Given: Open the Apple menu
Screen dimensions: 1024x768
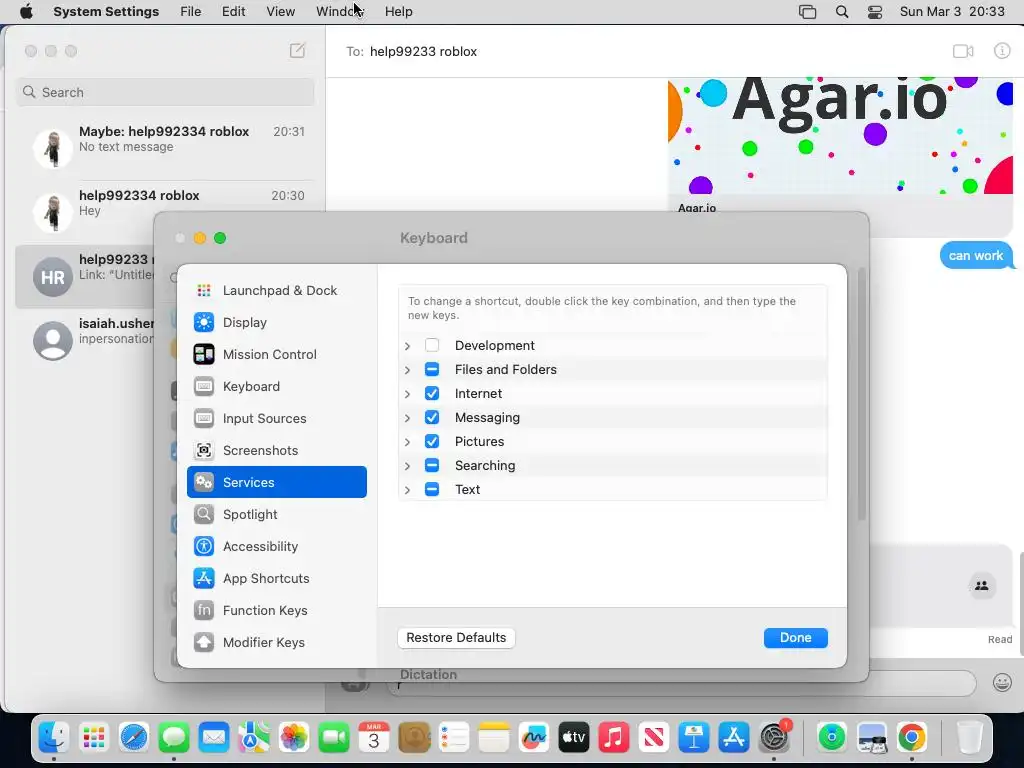Looking at the screenshot, I should click(x=26, y=12).
